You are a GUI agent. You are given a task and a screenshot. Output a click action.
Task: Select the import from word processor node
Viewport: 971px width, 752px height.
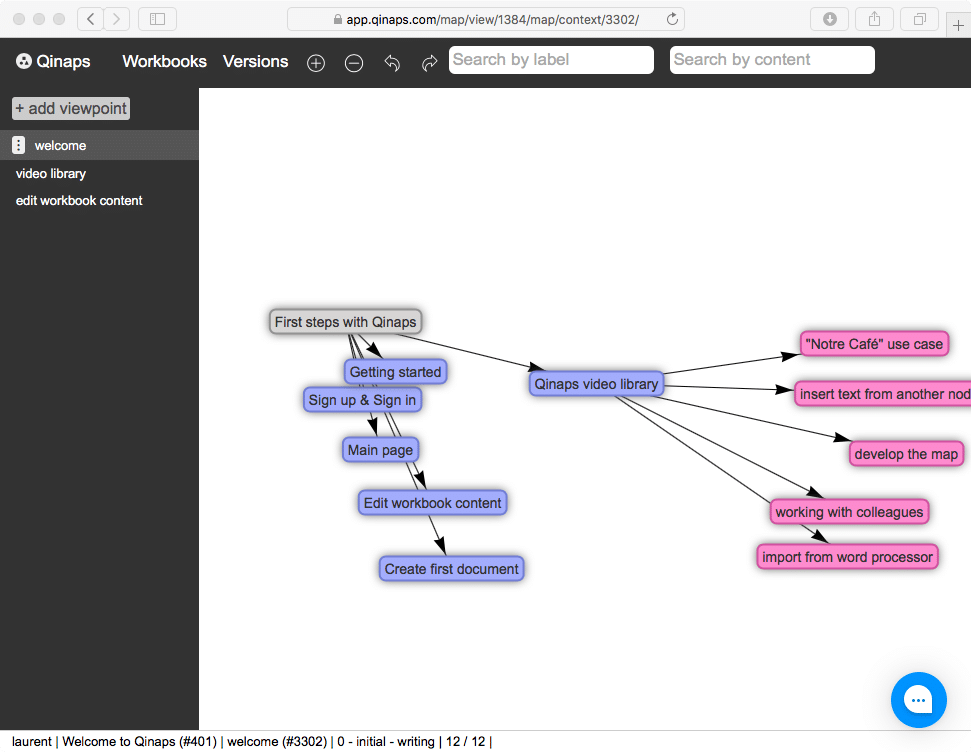(x=847, y=557)
